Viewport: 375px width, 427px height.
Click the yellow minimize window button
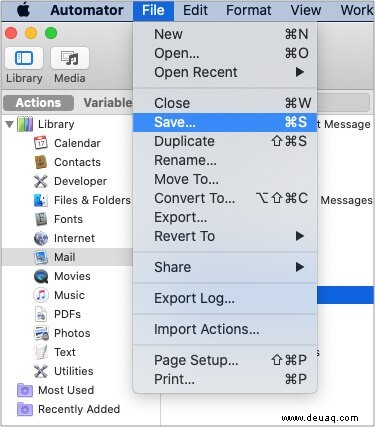[x=31, y=33]
